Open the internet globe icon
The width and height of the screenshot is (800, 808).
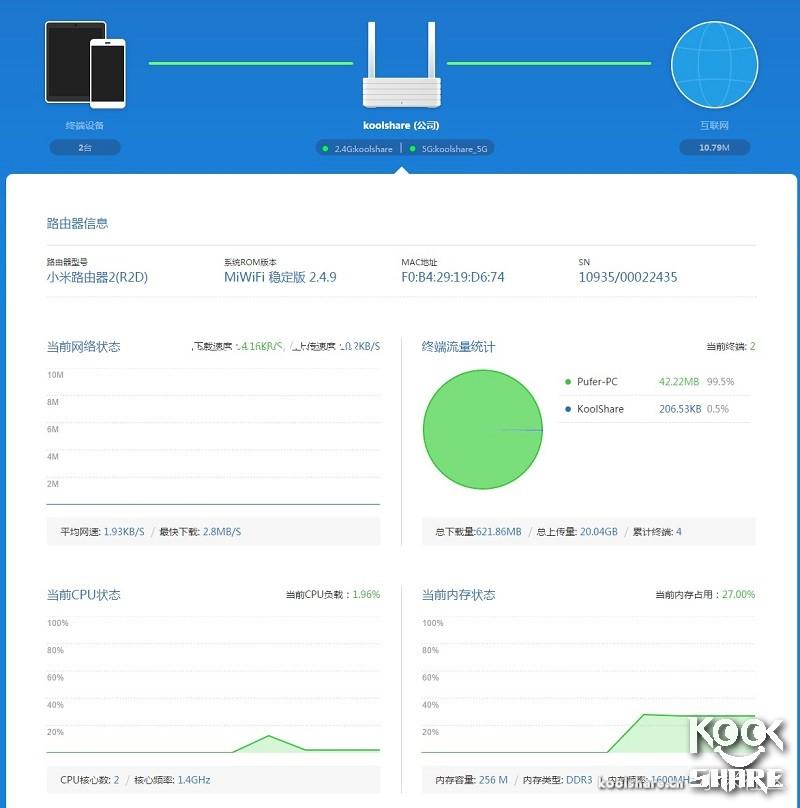tap(714, 64)
